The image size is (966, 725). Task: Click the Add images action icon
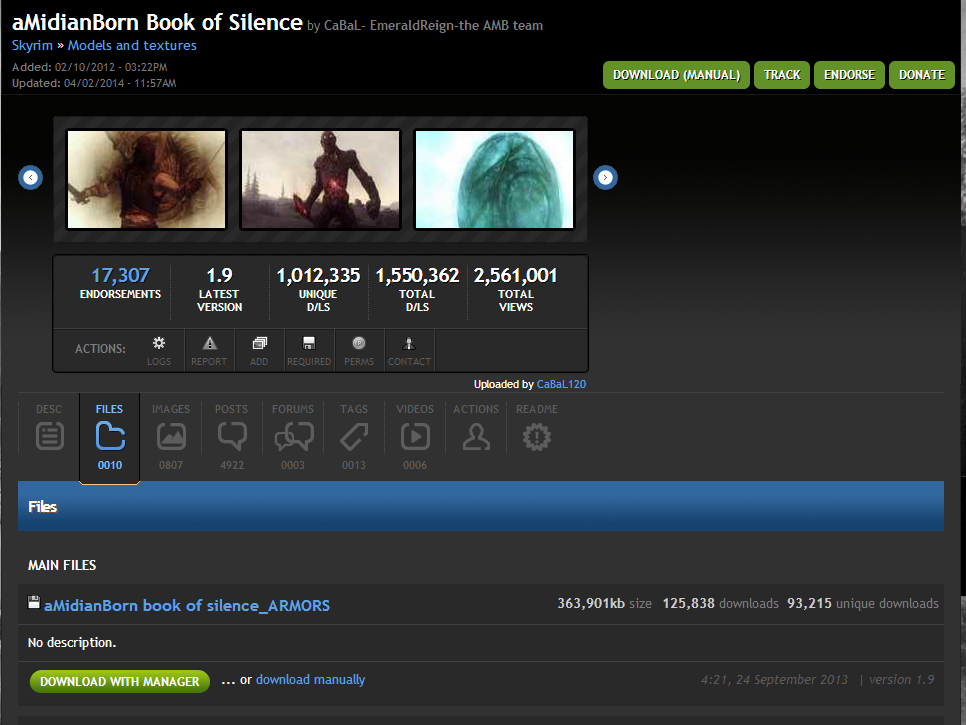coord(260,344)
